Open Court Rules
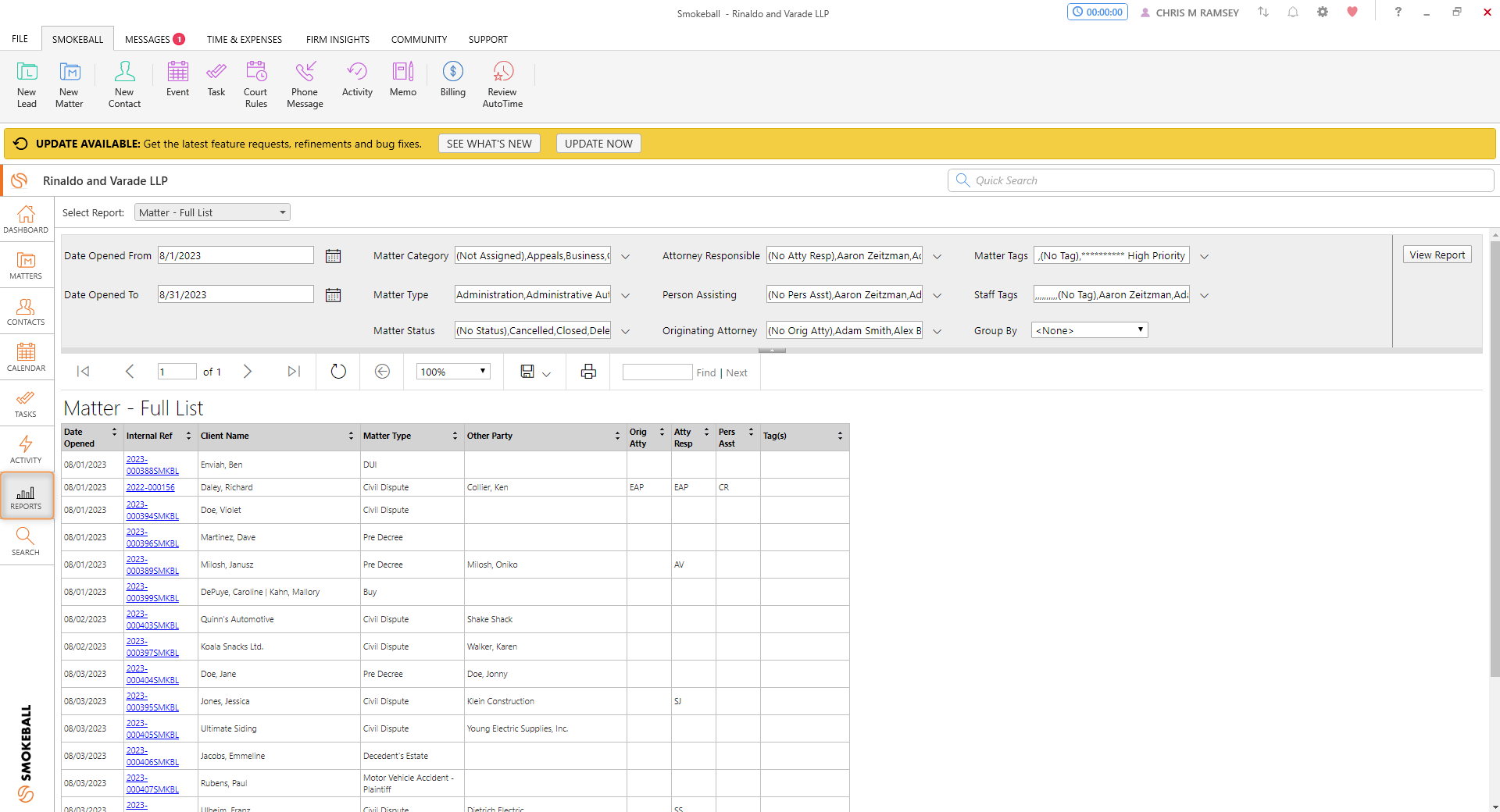The height and width of the screenshot is (812, 1500). 255,84
